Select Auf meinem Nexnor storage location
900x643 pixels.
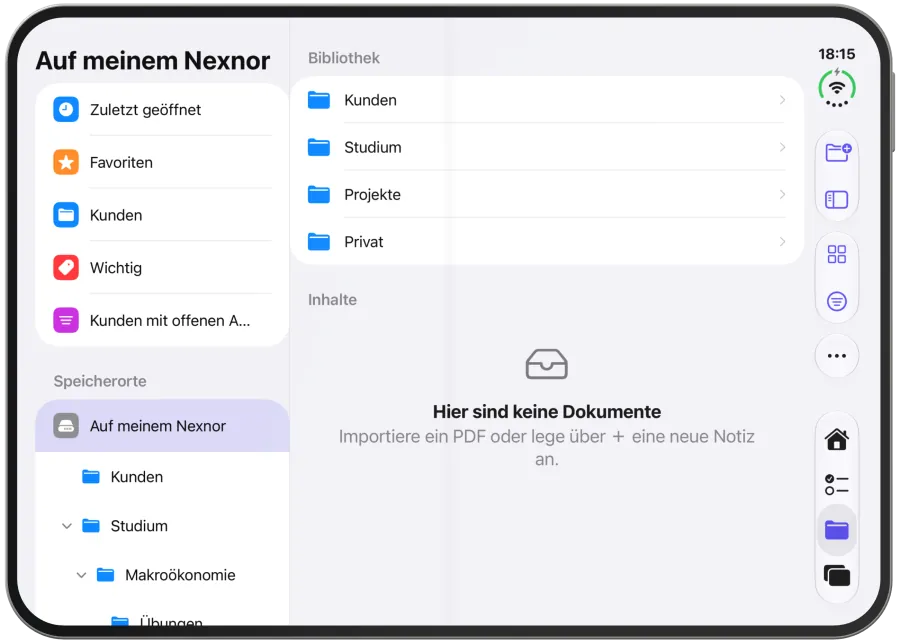(x=162, y=426)
